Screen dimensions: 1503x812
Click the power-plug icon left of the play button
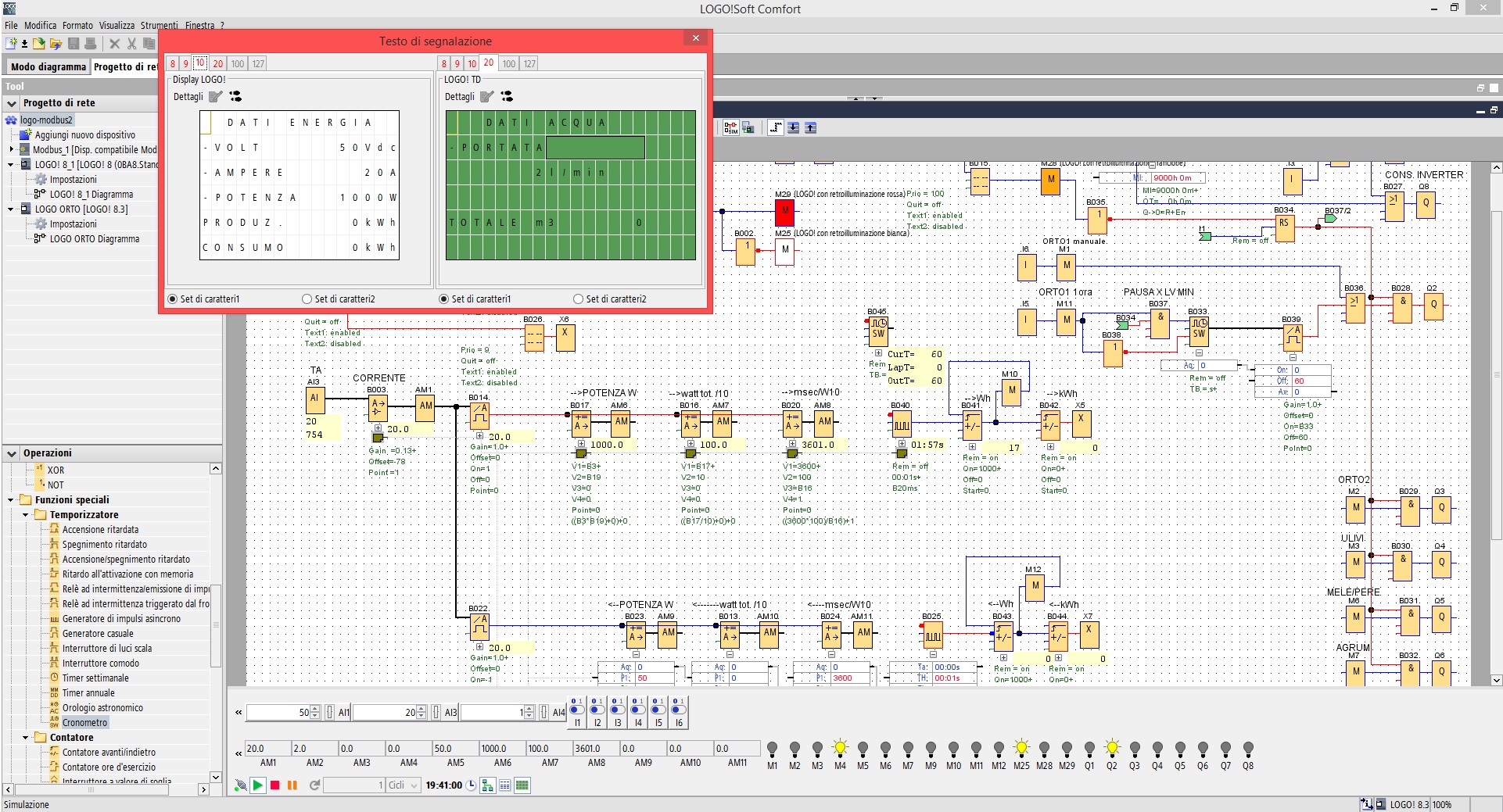(241, 785)
